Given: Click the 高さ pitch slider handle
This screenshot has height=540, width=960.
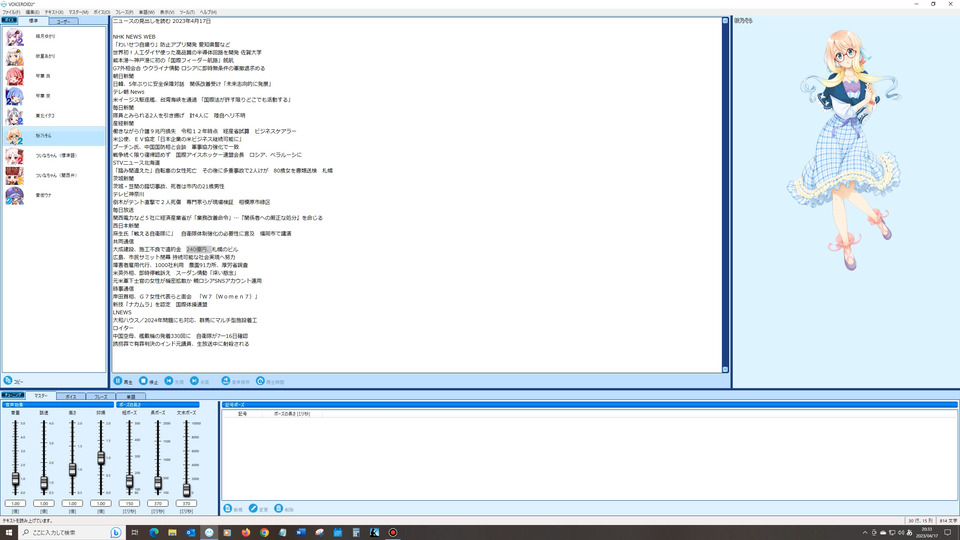Looking at the screenshot, I should pos(72,470).
